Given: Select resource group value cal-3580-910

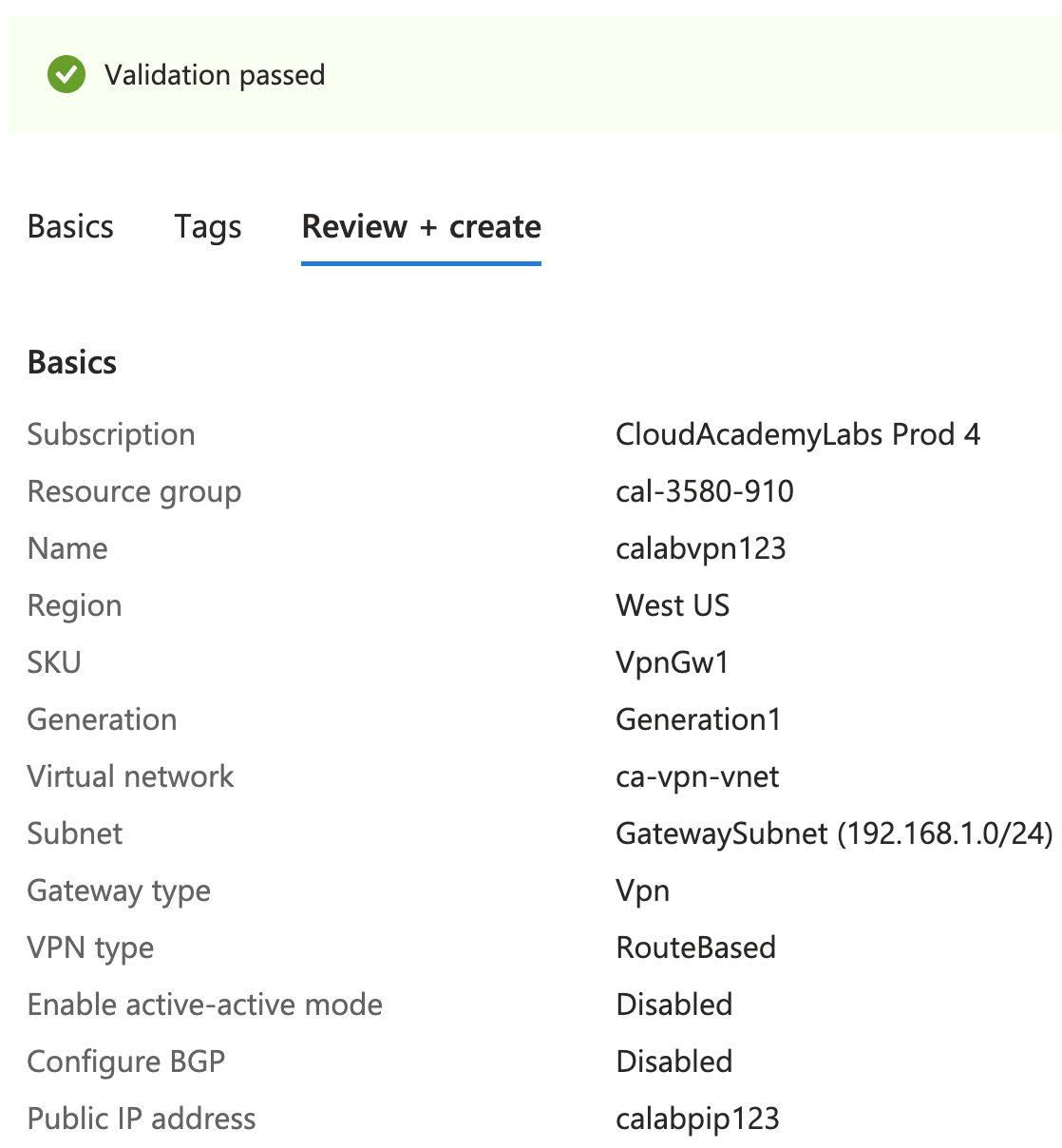Looking at the screenshot, I should point(704,491).
